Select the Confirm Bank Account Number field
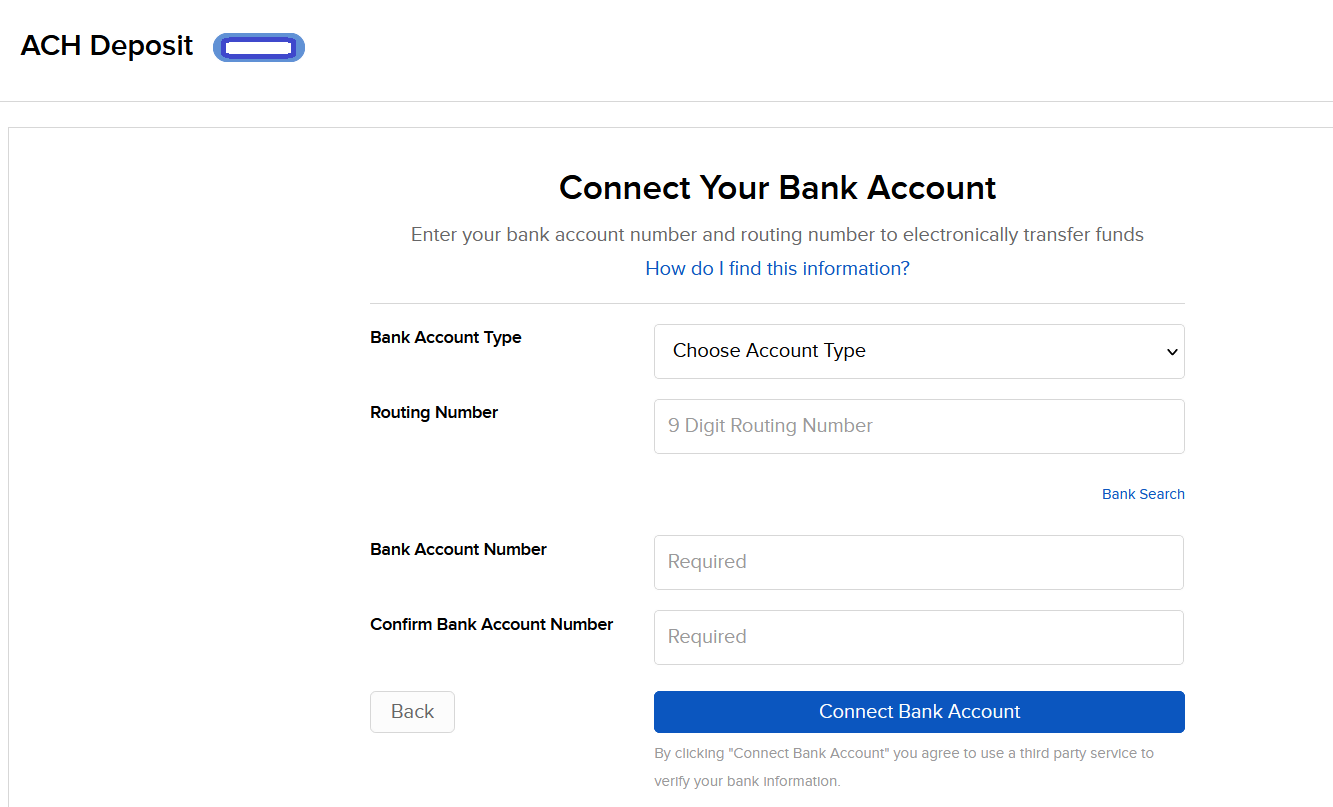1333x807 pixels. tap(919, 637)
